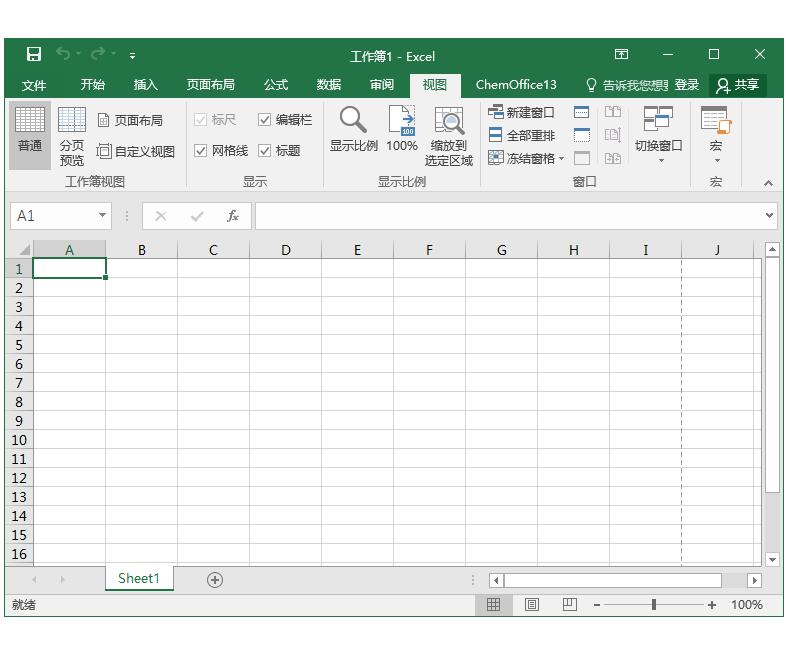The height and width of the screenshot is (658, 786).
Task: Switch to 页面布局 view in Workbook Views
Action: point(130,120)
